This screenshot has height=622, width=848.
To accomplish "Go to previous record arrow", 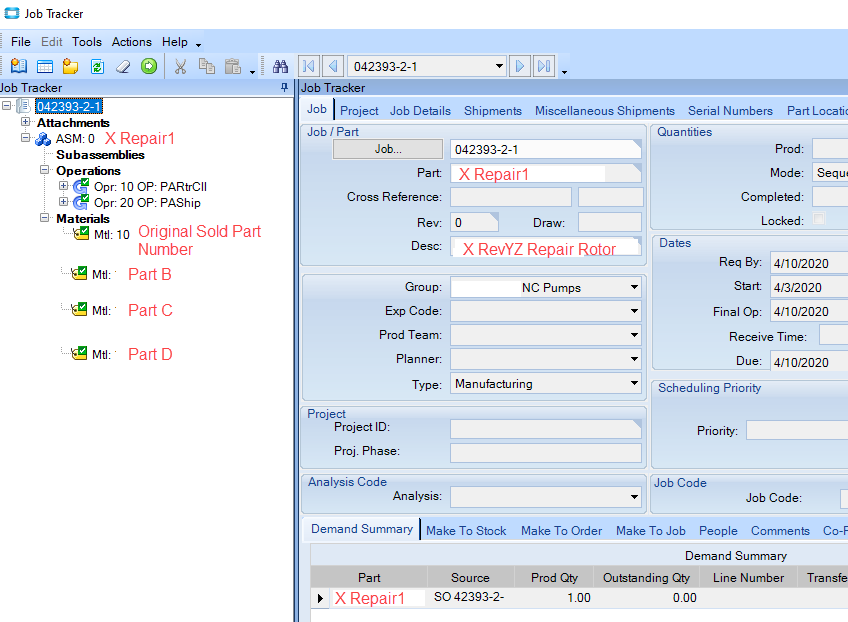I will 333,67.
